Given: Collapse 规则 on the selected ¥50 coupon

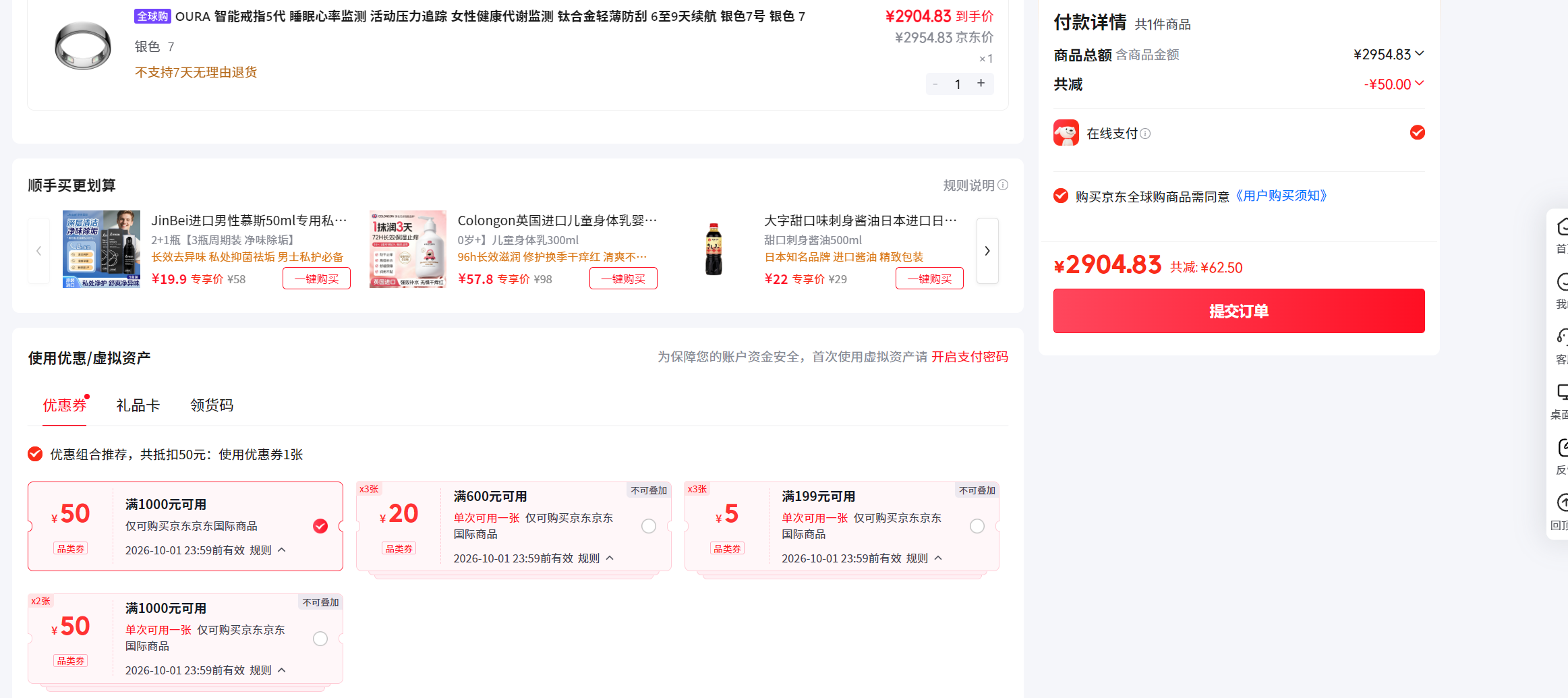Looking at the screenshot, I should tap(268, 550).
